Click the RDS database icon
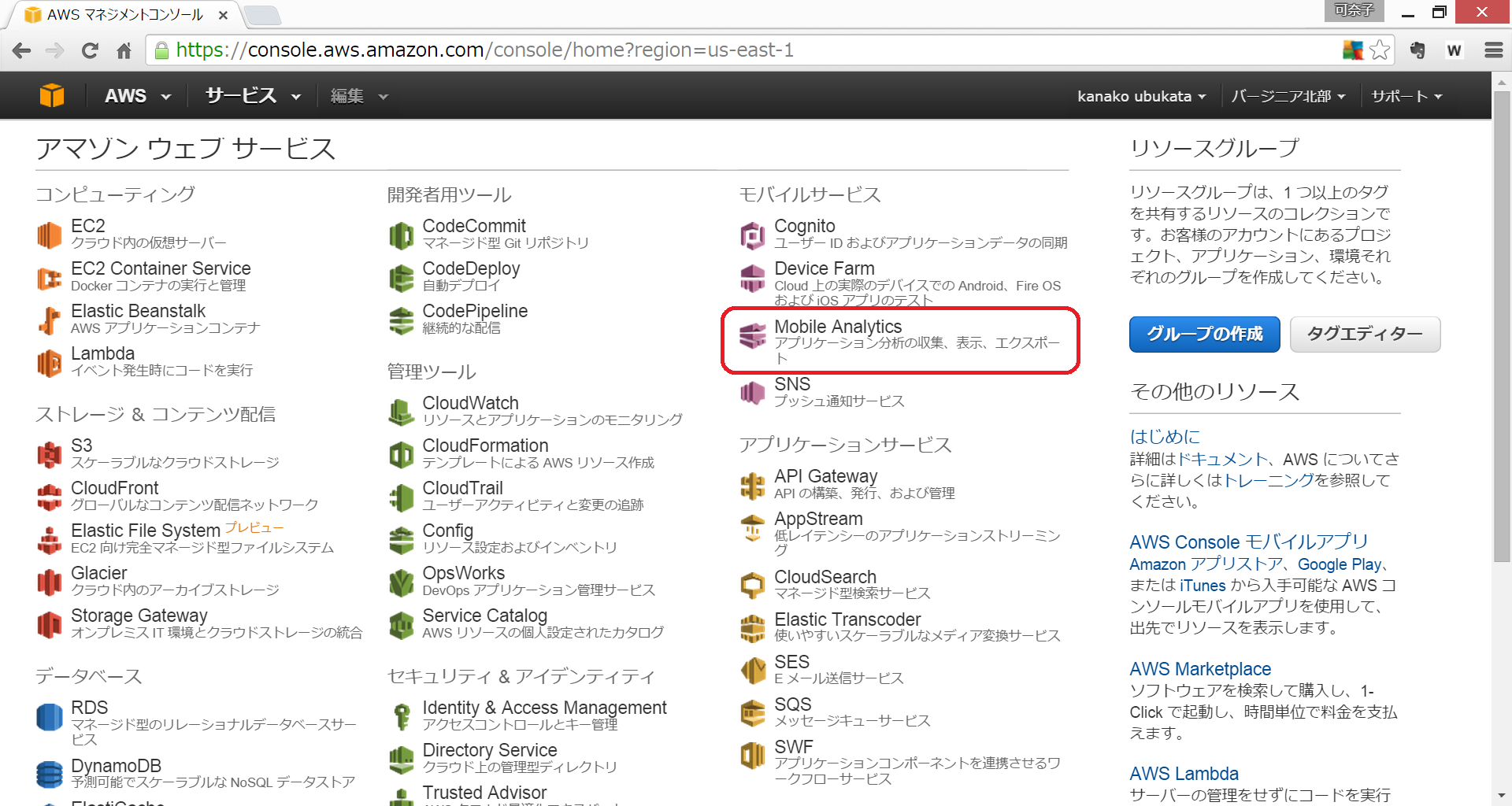 click(49, 717)
